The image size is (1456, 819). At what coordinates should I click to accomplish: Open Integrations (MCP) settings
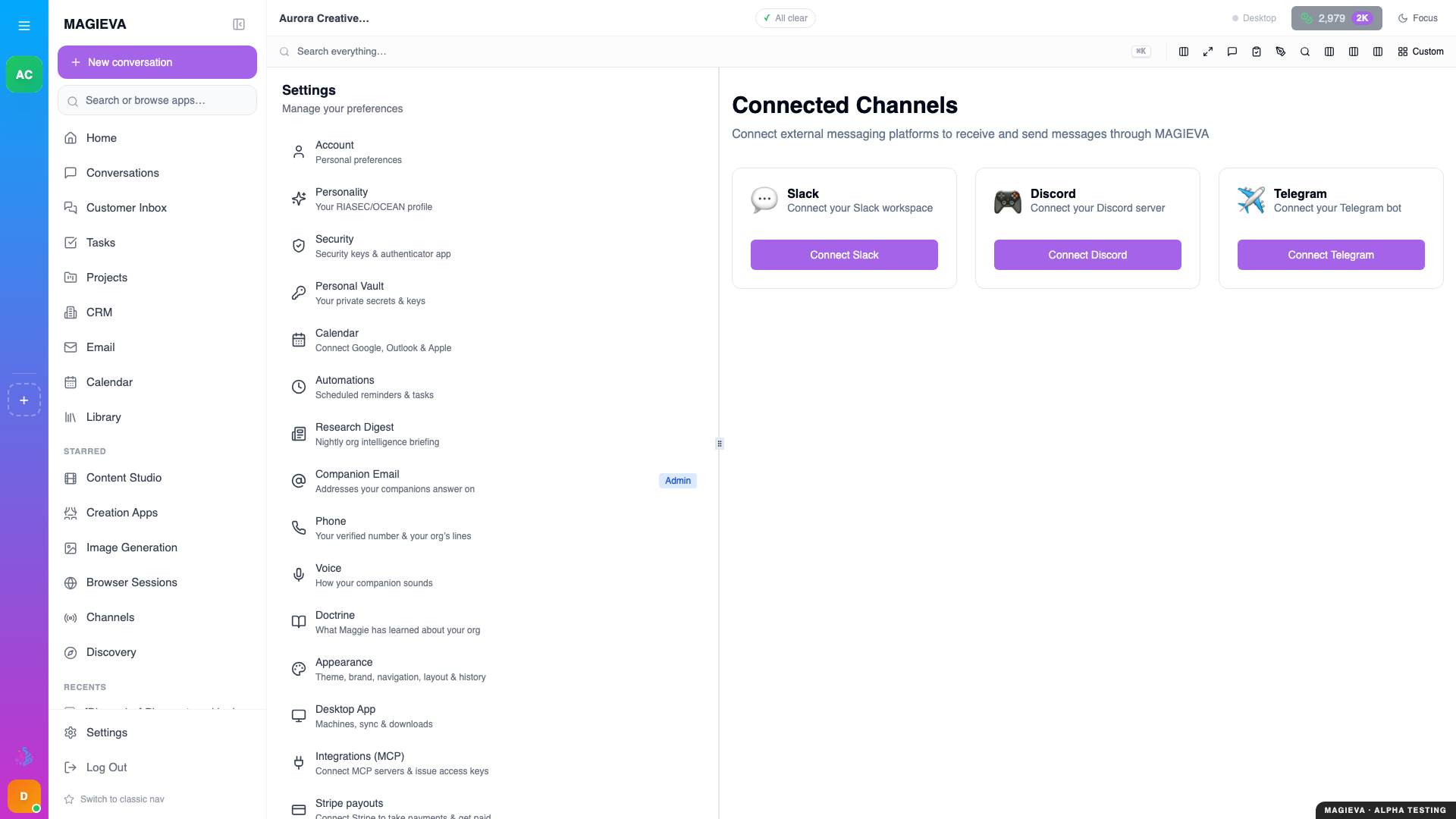(493, 763)
